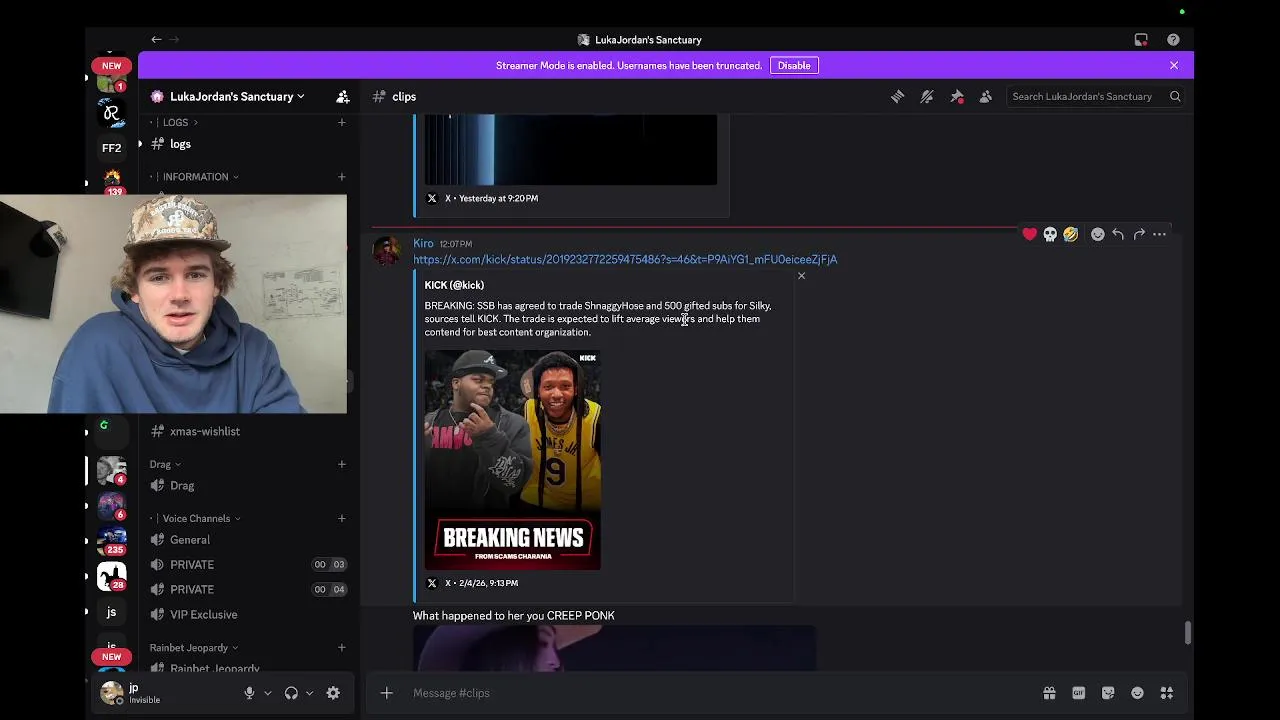Open User Settings gear
The image size is (1280, 720).
tap(333, 693)
